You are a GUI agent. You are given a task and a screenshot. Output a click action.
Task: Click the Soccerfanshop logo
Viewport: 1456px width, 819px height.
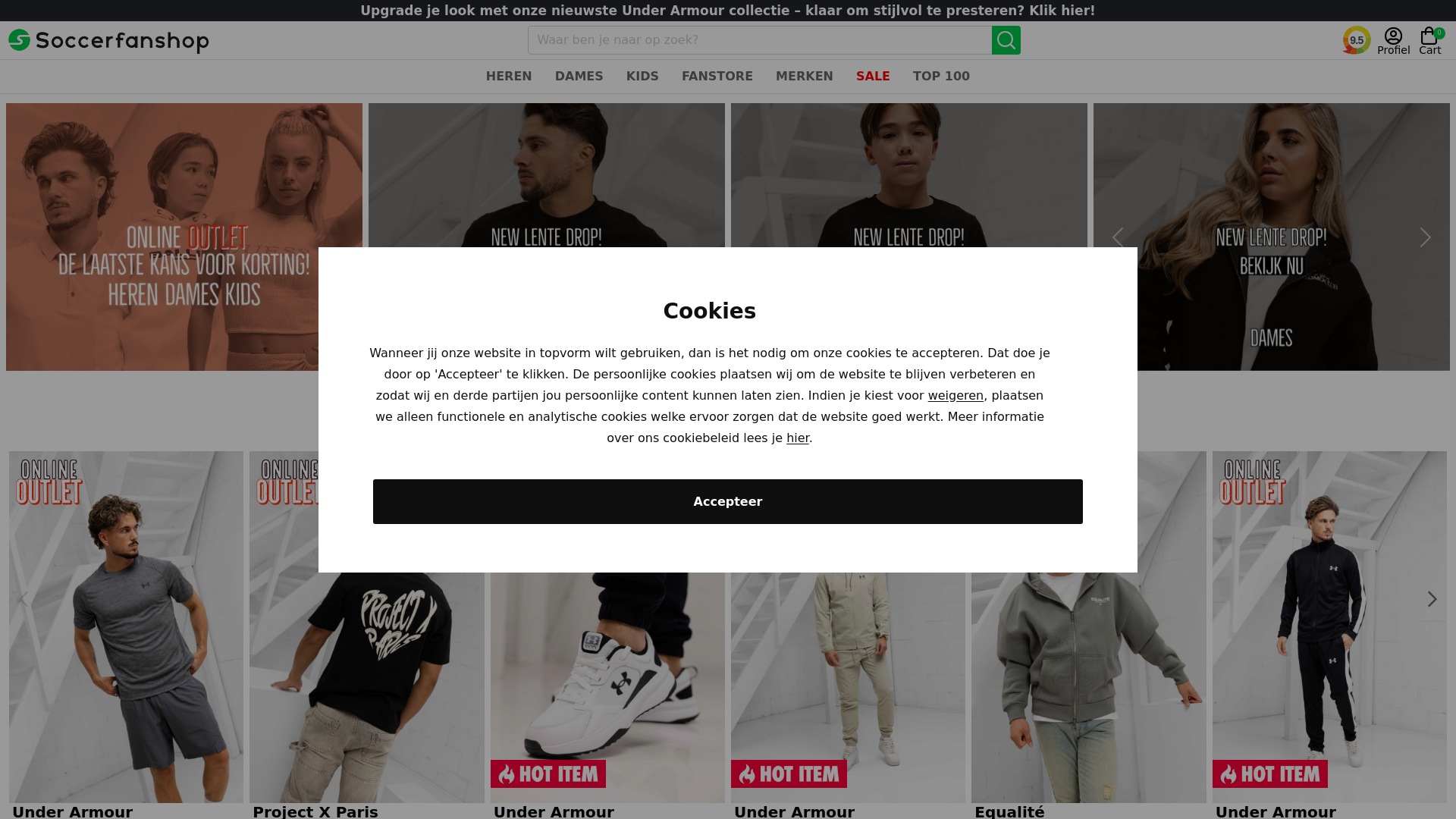(x=108, y=41)
